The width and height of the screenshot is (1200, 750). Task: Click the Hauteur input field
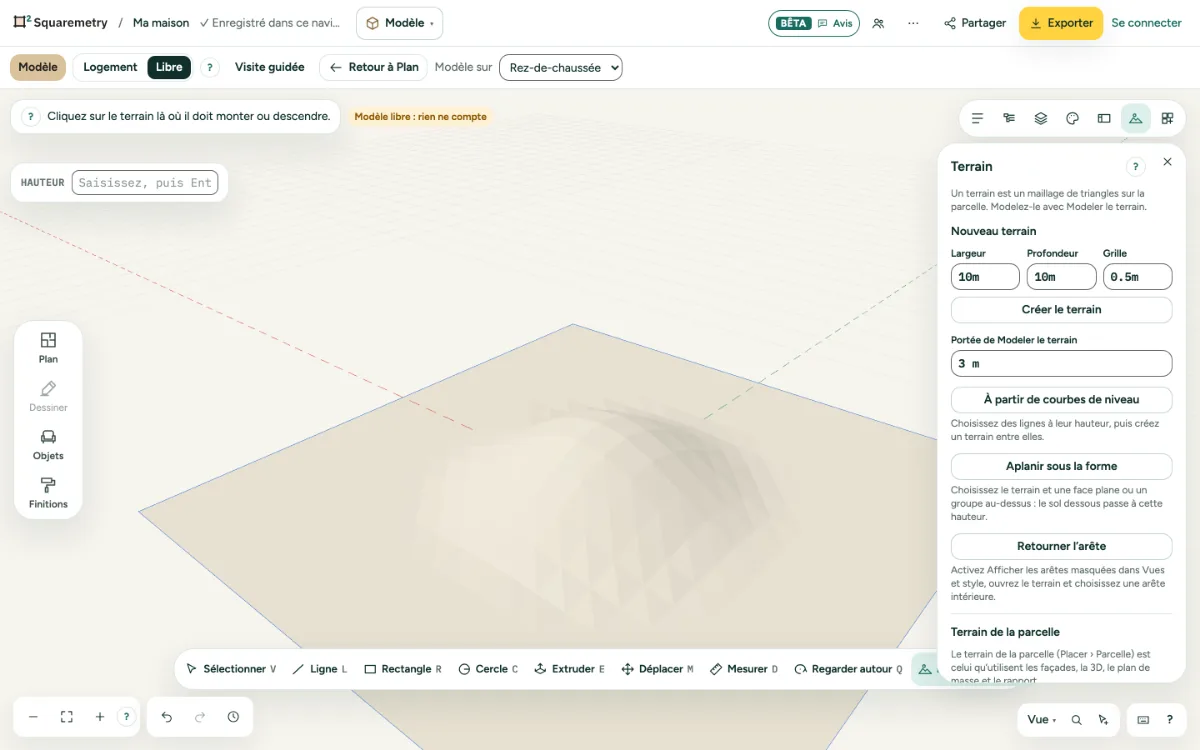(x=145, y=183)
